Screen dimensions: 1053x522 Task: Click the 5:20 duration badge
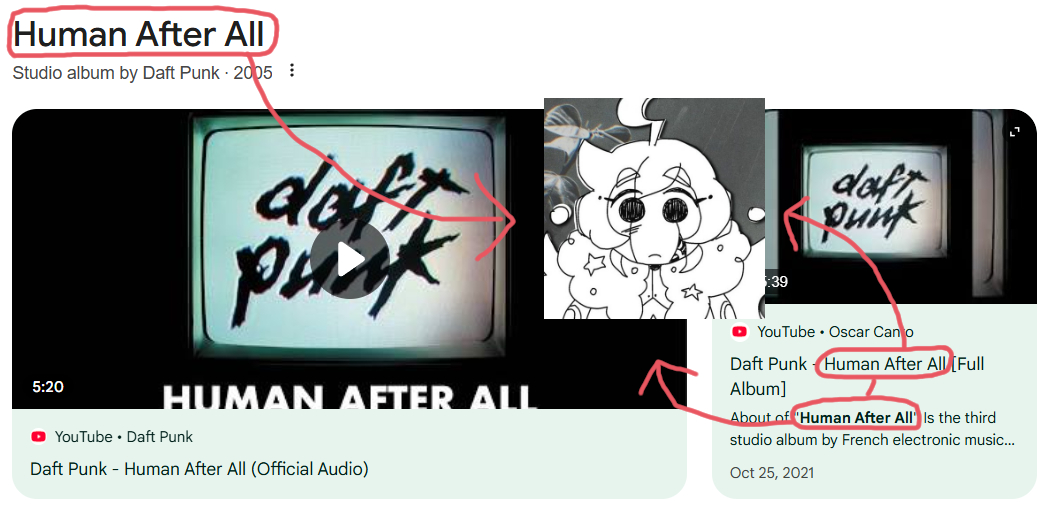pos(48,387)
